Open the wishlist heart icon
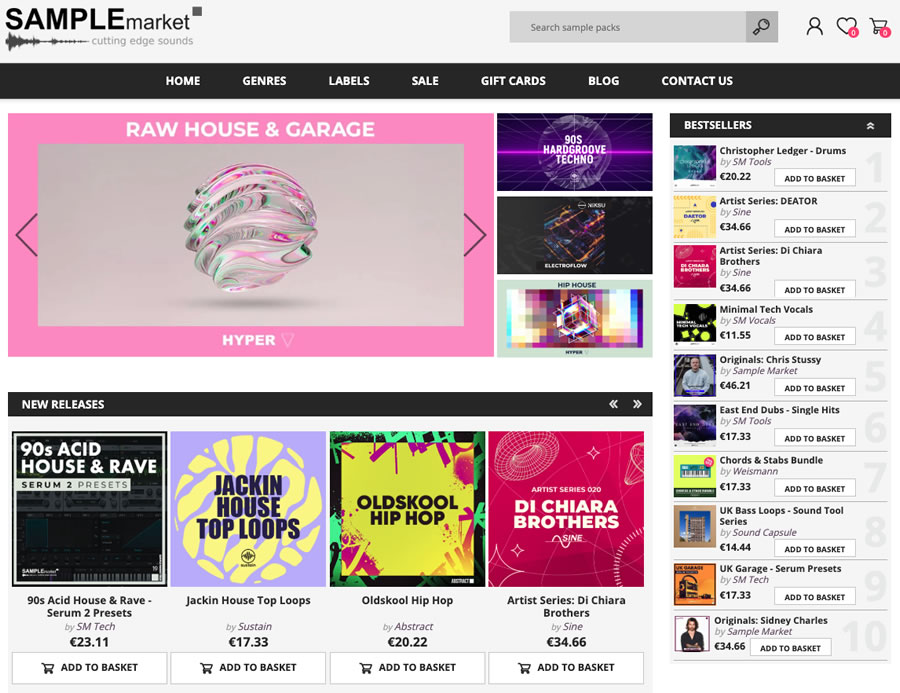Image resolution: width=900 pixels, height=693 pixels. (846, 27)
